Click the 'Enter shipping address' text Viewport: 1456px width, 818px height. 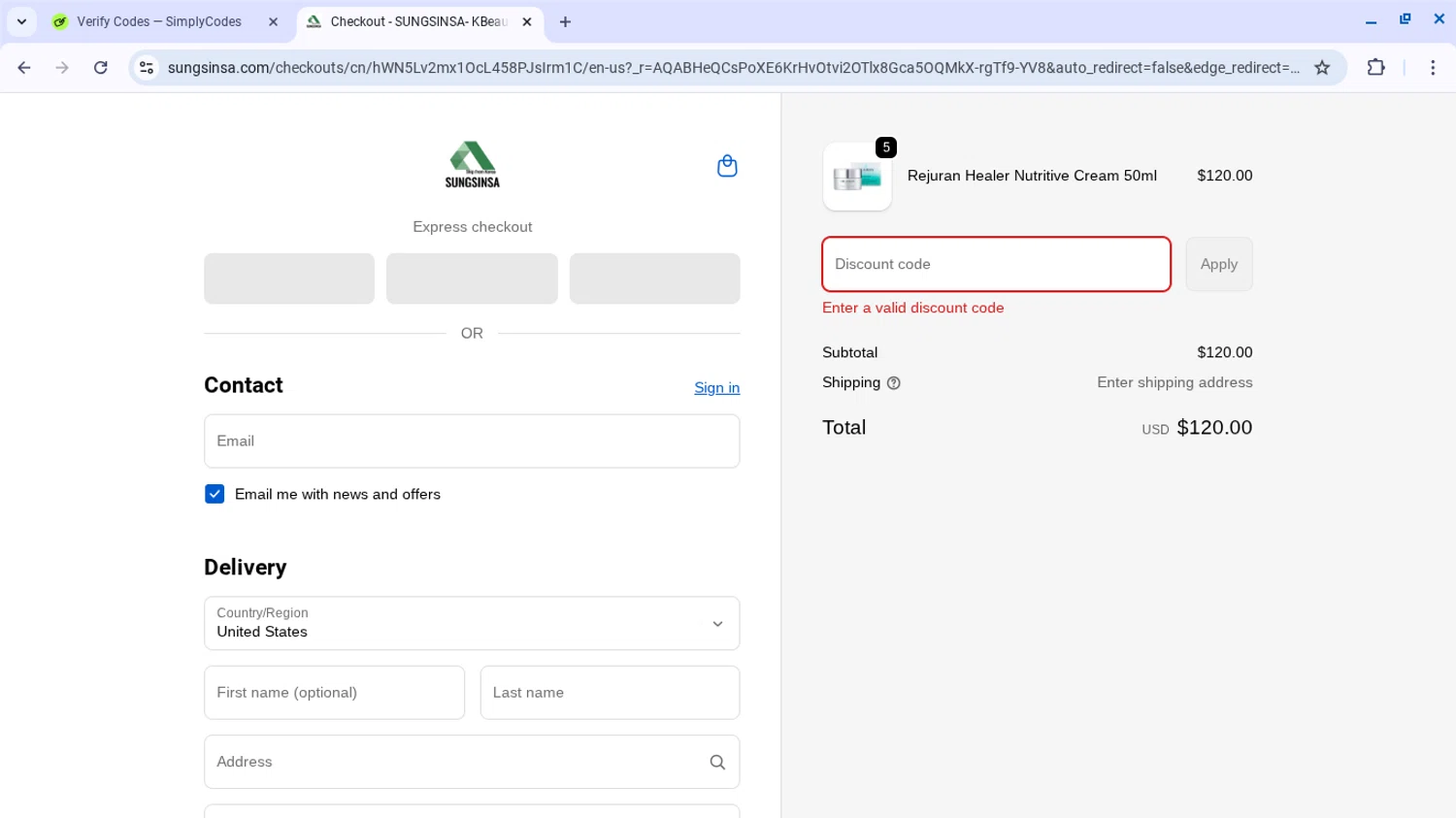(x=1175, y=382)
